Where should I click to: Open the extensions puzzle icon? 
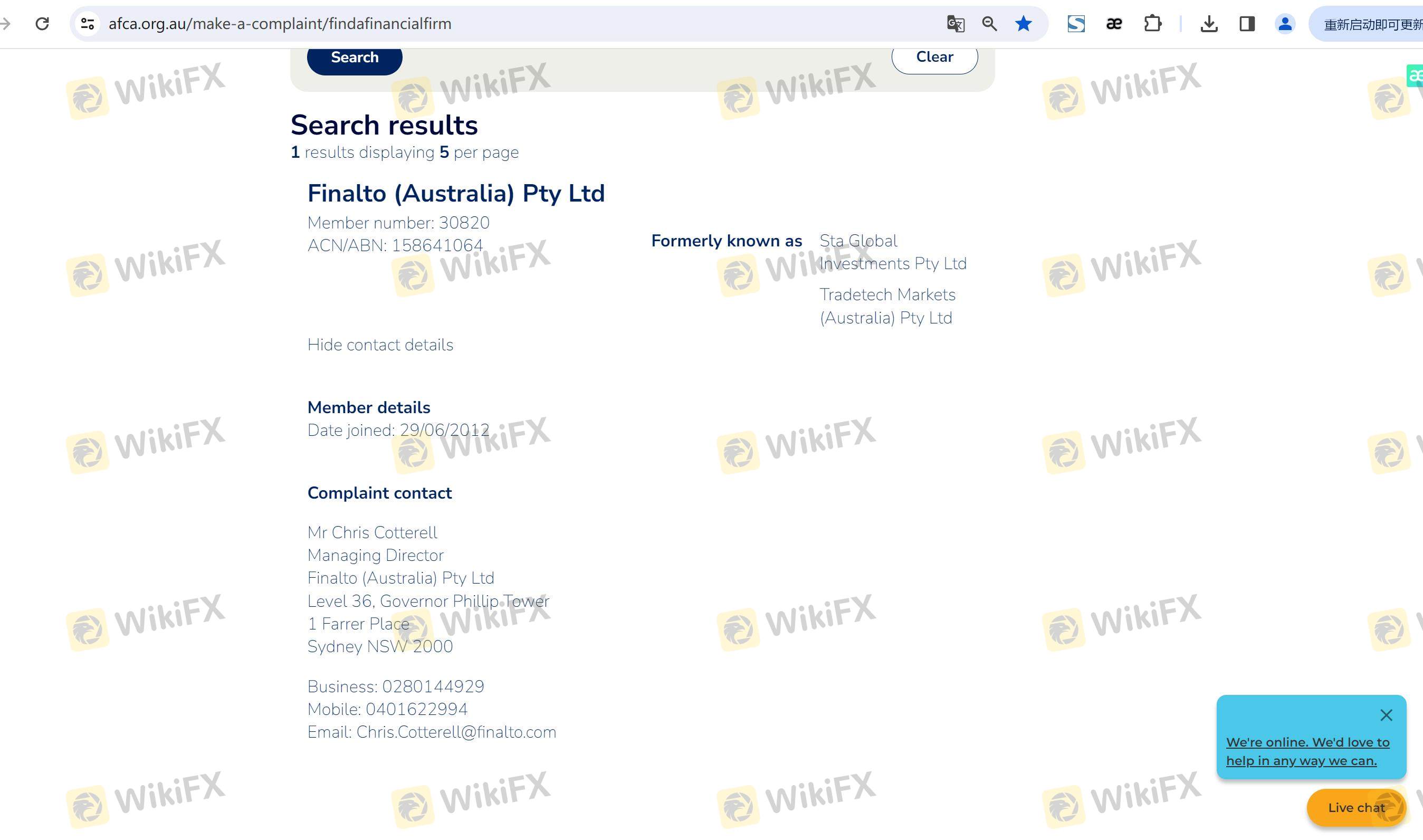(x=1152, y=24)
